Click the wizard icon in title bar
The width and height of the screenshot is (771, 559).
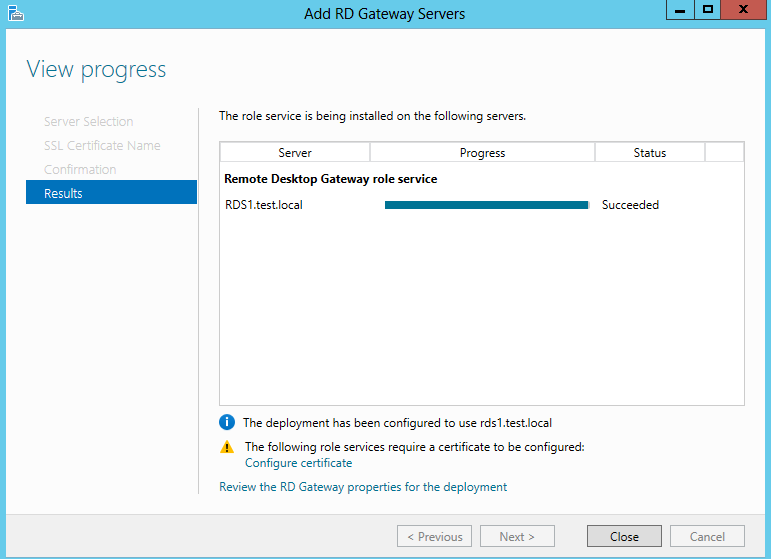click(x=15, y=13)
